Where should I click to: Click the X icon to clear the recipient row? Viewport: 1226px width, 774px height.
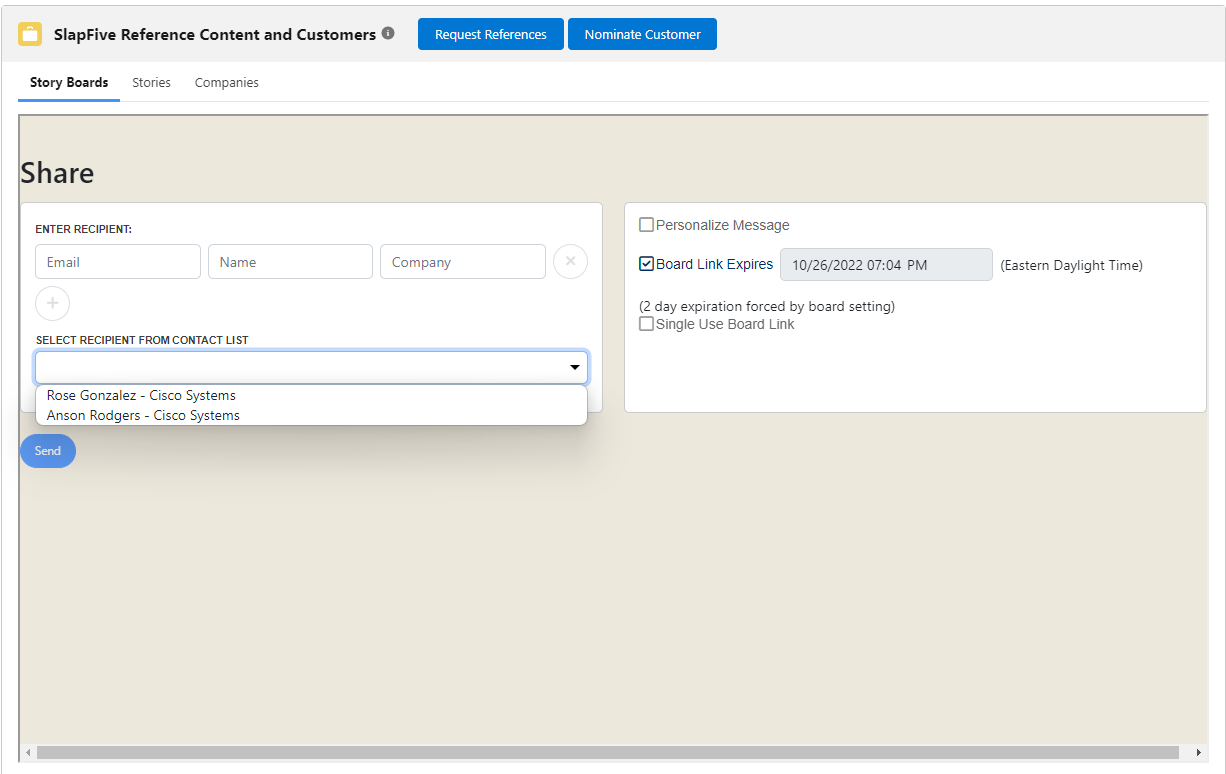(x=570, y=261)
